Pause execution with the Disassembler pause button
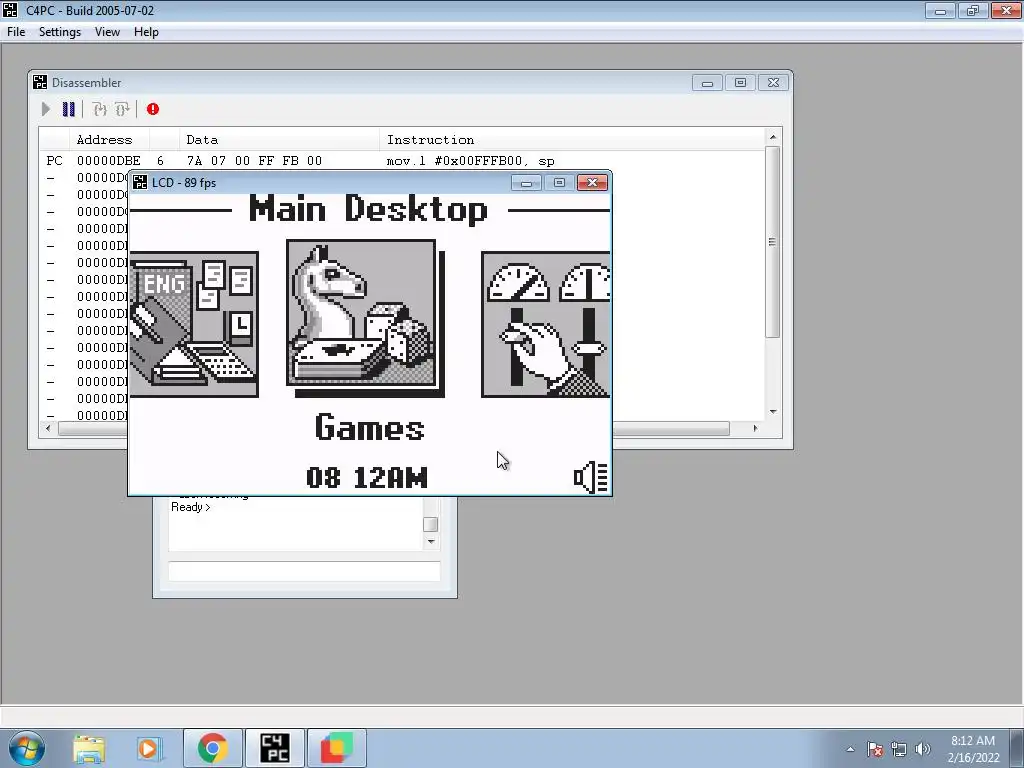Image resolution: width=1024 pixels, height=768 pixels. click(x=69, y=109)
